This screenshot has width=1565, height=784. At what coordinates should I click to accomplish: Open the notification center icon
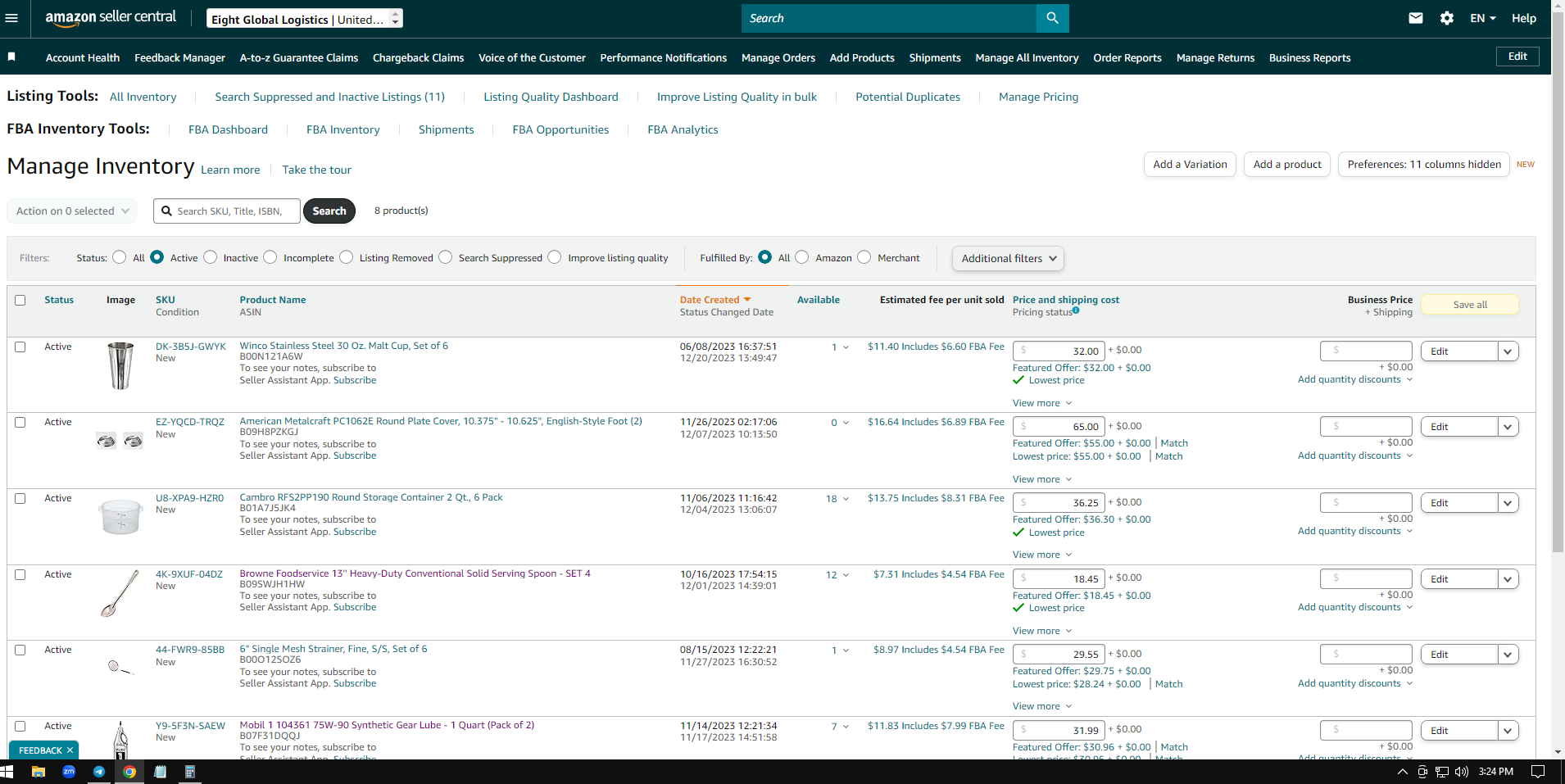click(x=1538, y=772)
